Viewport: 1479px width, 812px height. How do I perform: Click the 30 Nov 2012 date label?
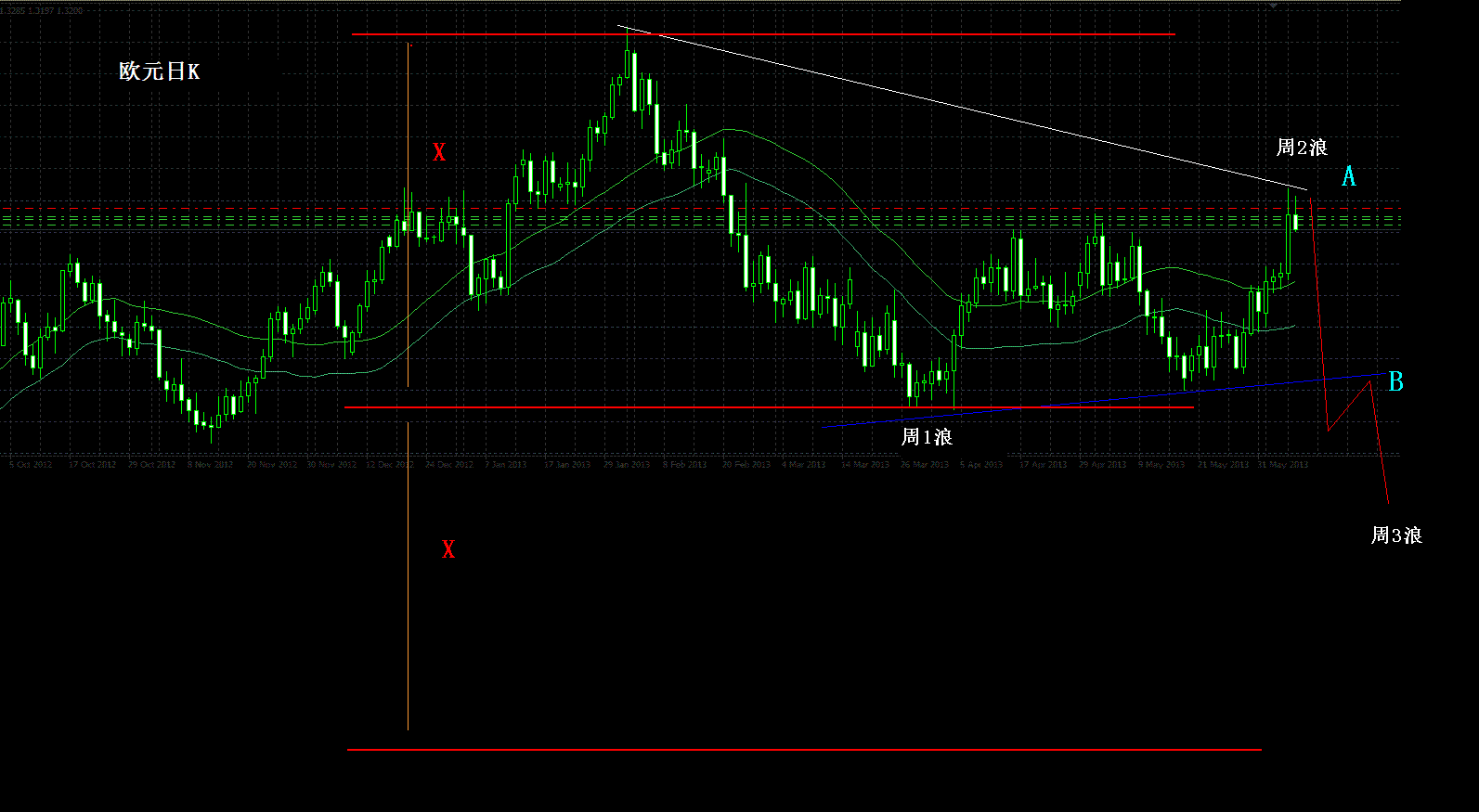(x=331, y=464)
